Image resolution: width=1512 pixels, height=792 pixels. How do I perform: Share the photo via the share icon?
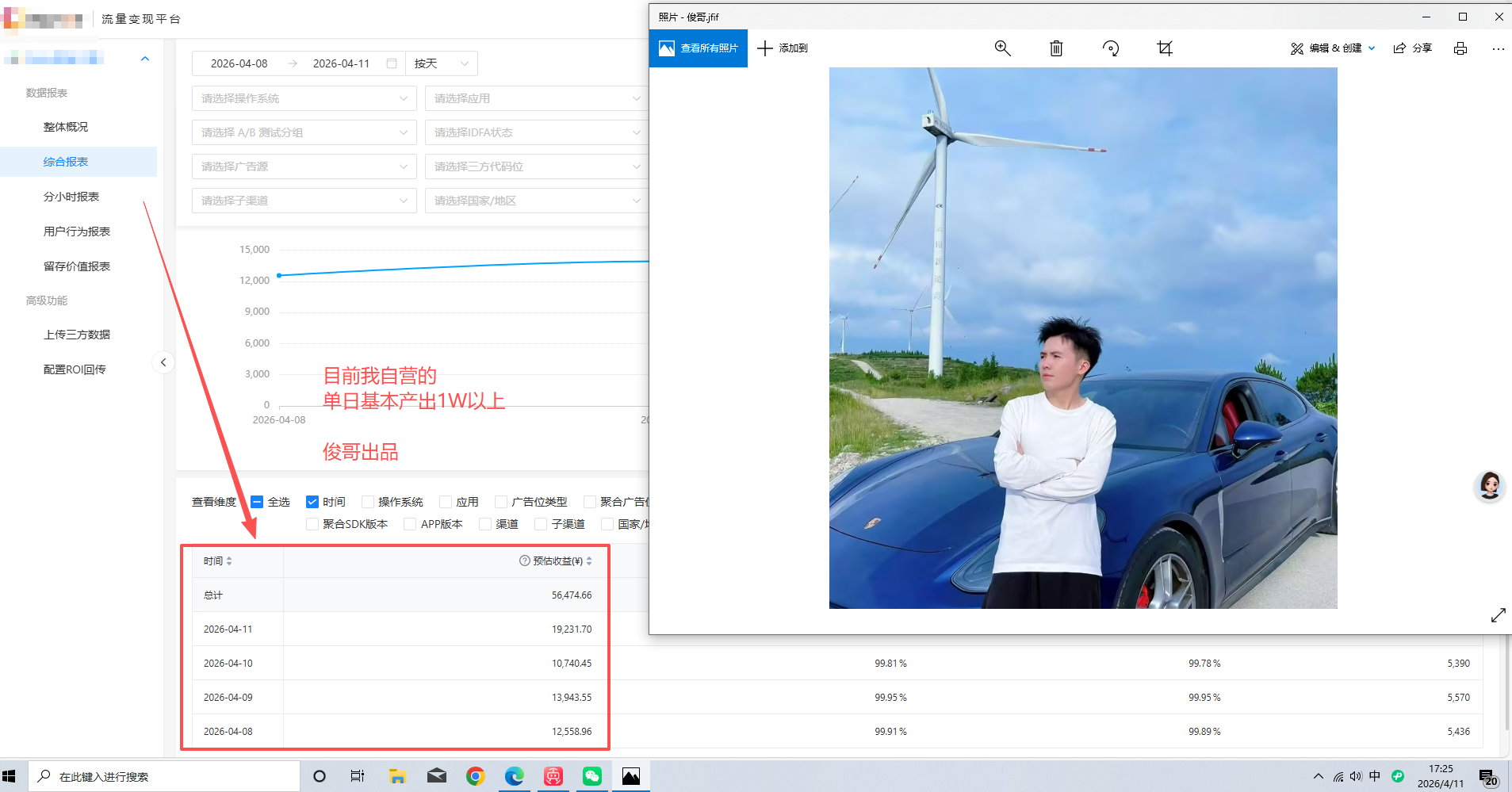[1414, 48]
